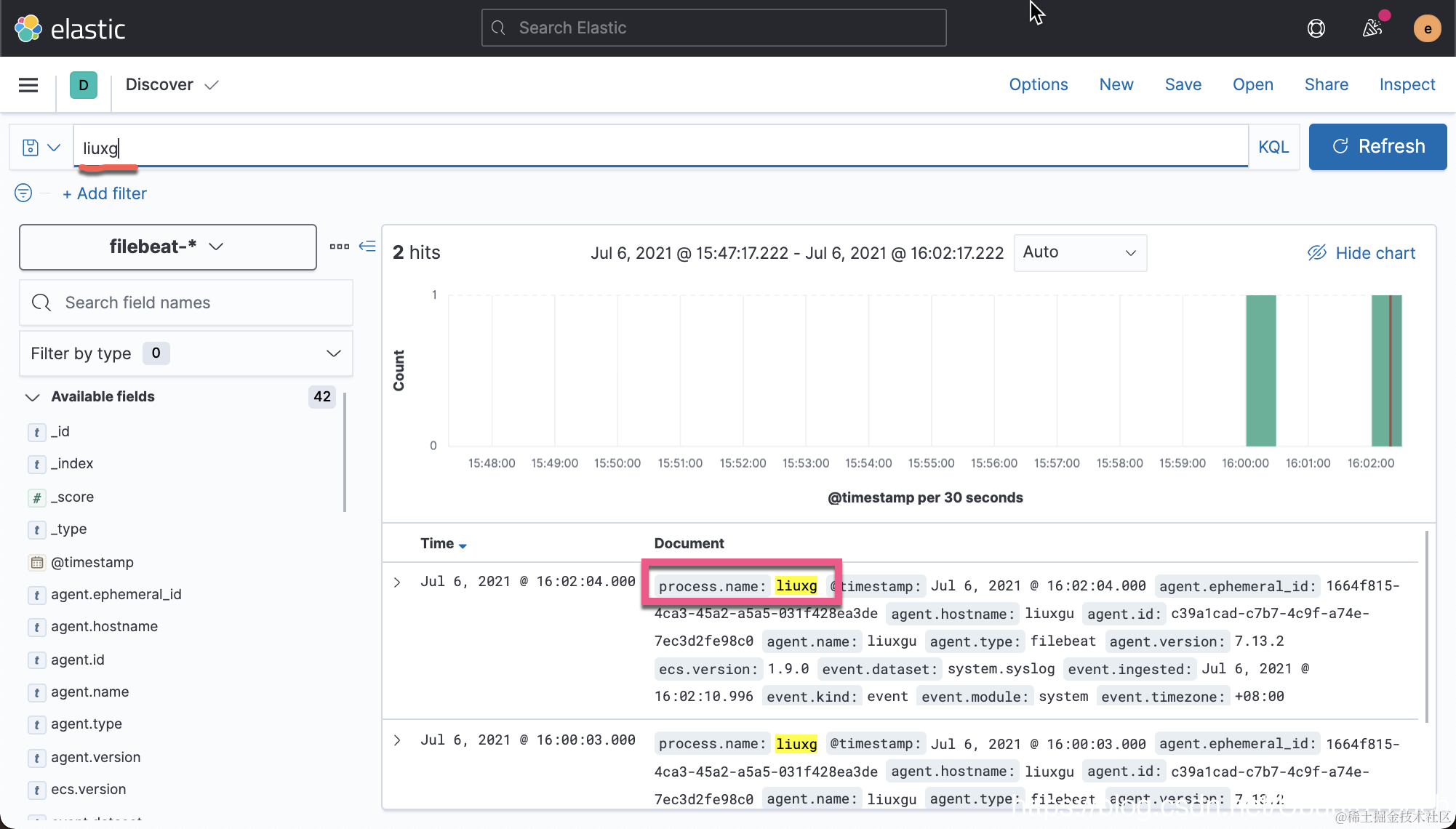This screenshot has height=829, width=1456.
Task: Open the Inspect menu item
Action: point(1407,85)
